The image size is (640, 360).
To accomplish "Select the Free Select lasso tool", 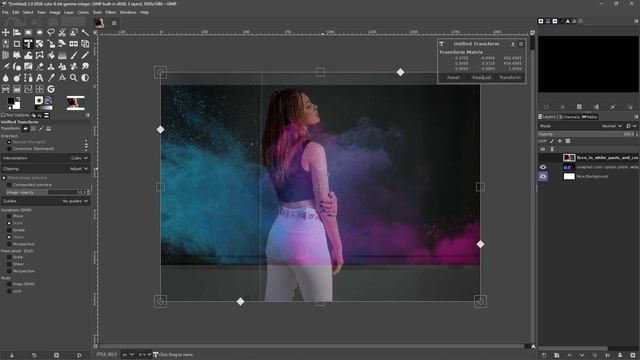I will 51,32.
